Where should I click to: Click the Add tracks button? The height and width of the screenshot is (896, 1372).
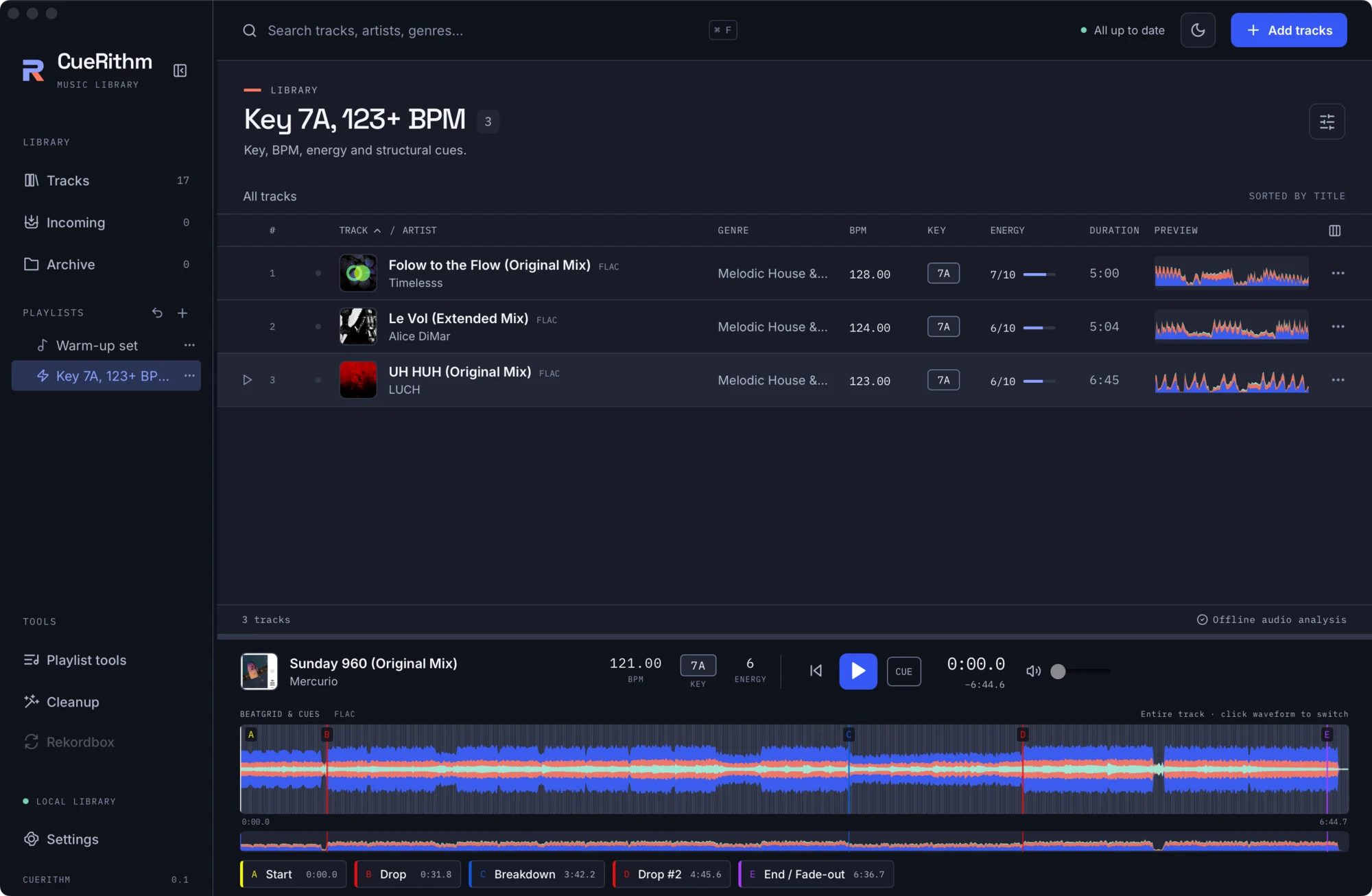click(x=1288, y=30)
